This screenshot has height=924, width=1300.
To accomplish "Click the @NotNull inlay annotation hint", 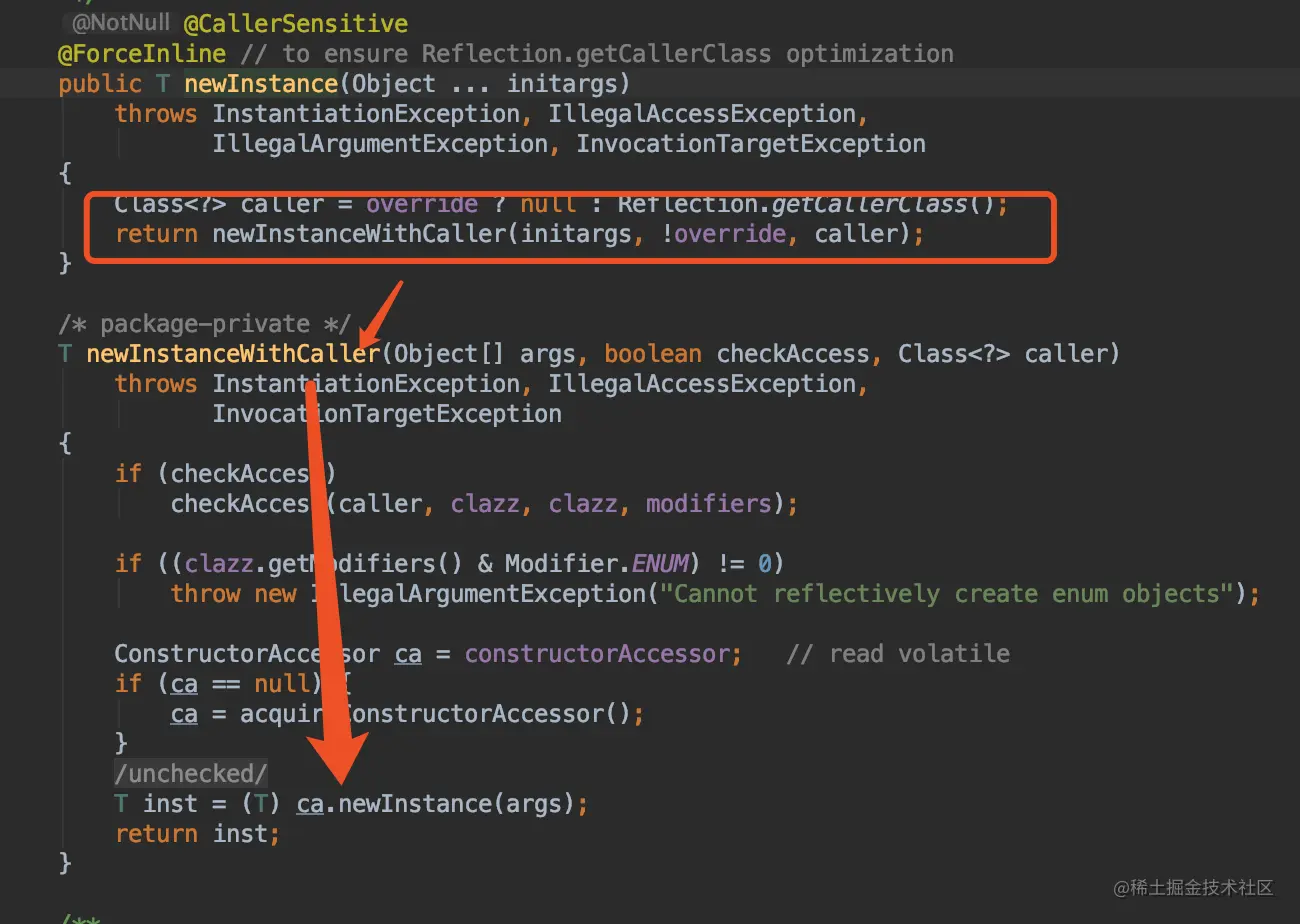I will tap(121, 22).
